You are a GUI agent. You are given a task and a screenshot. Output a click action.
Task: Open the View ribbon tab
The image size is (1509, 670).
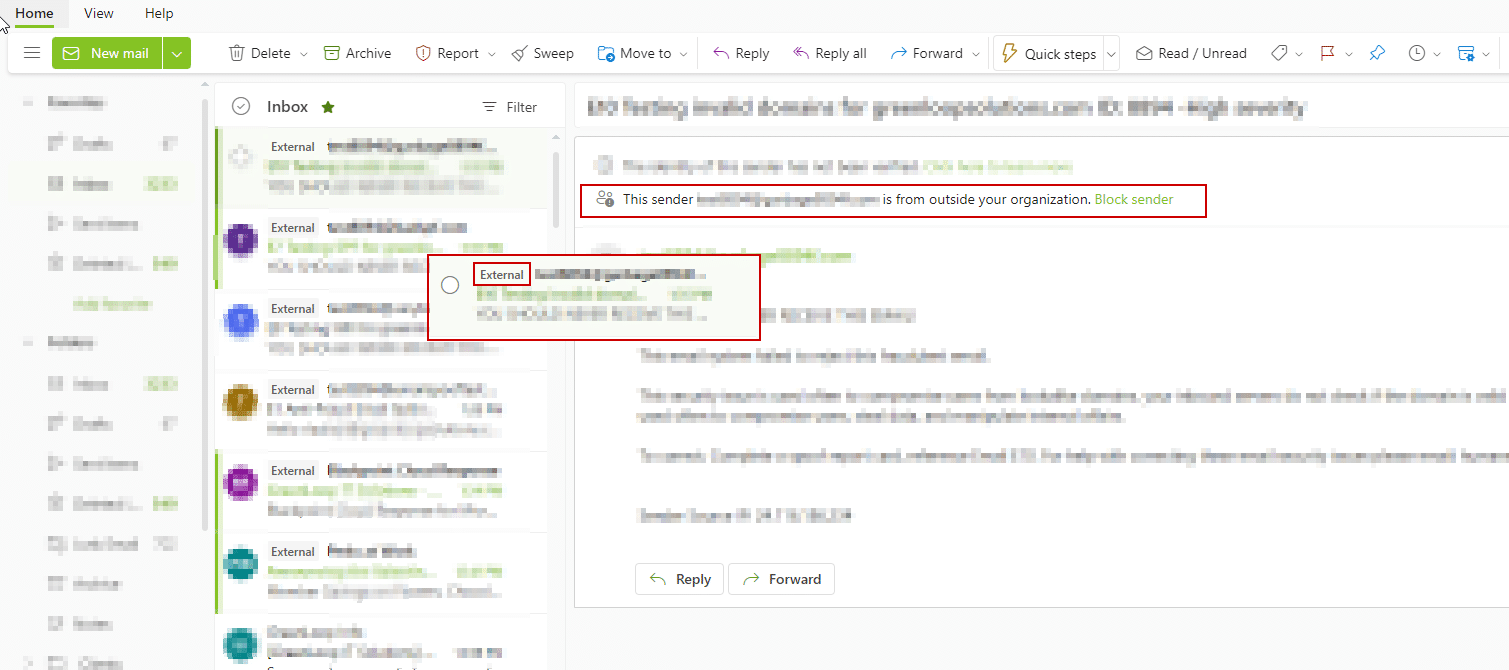click(99, 14)
